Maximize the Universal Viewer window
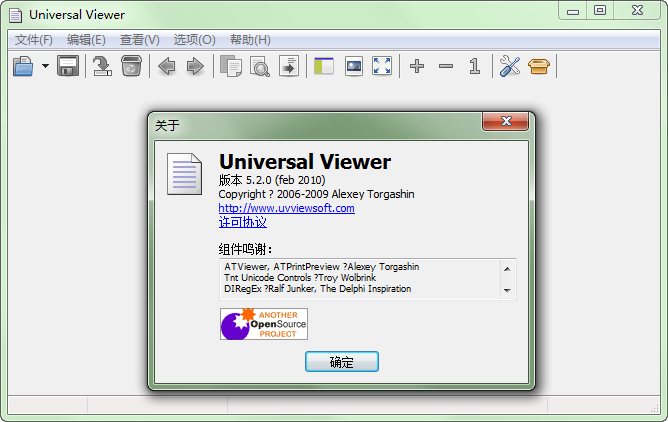668x422 pixels. tap(600, 11)
